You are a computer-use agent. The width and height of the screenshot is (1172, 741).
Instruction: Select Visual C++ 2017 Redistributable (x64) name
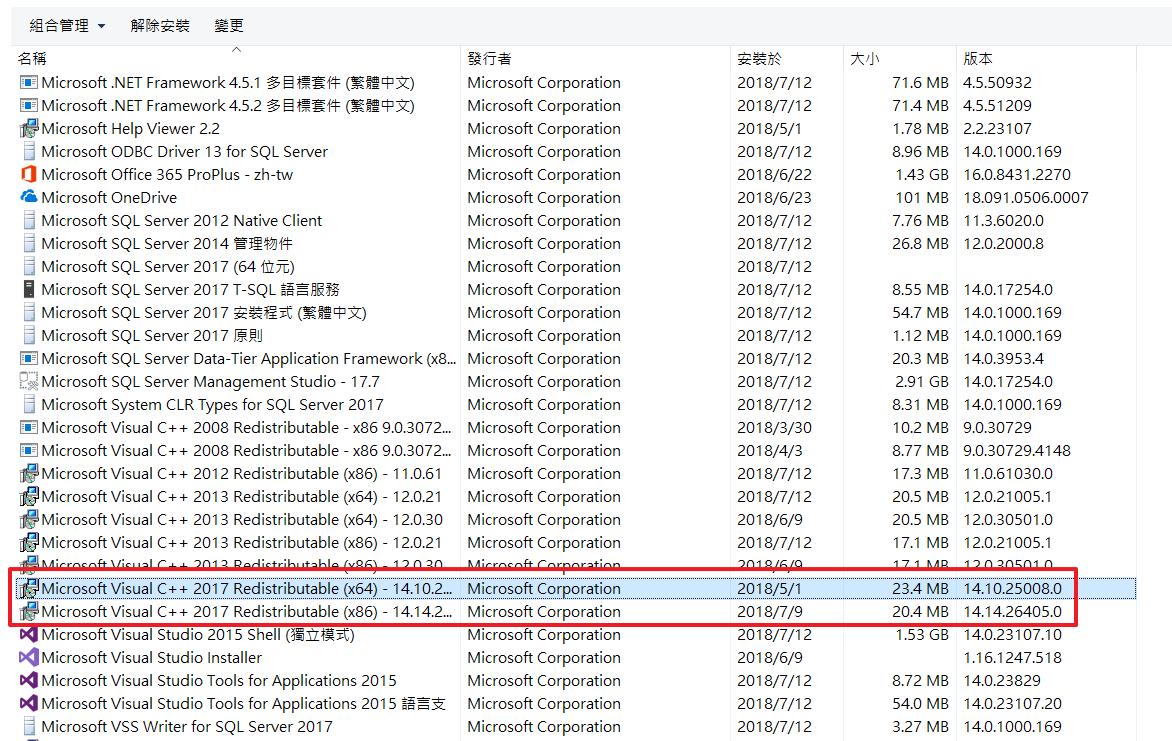pos(247,588)
